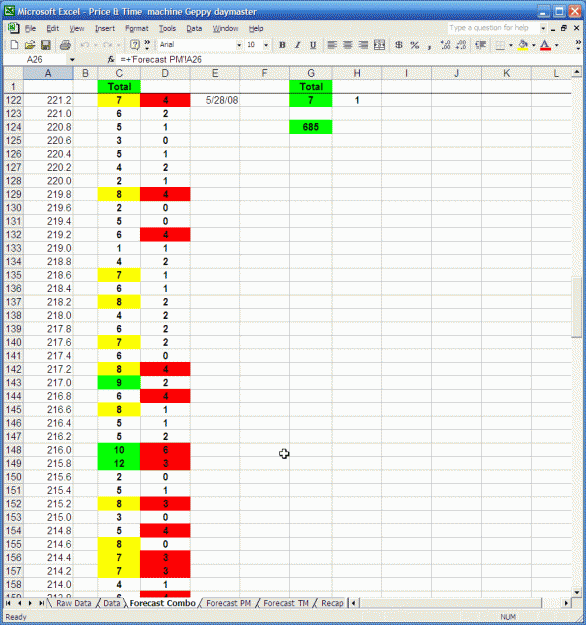Select cell with date 5/28/08

pos(215,100)
